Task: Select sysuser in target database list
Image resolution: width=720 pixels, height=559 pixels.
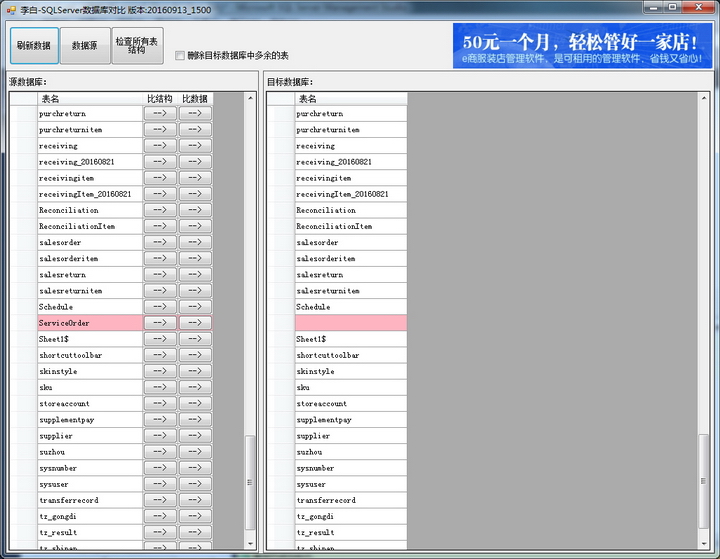Action: (x=351, y=484)
